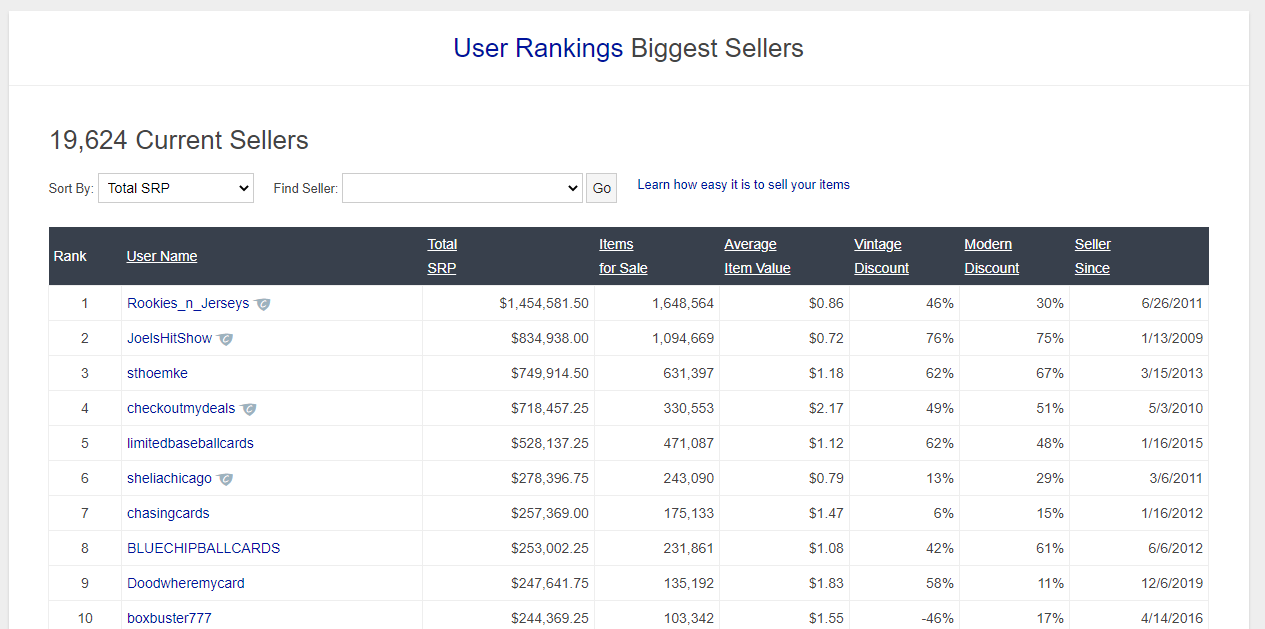
Task: Open sthoemke seller profile
Action: coord(157,373)
